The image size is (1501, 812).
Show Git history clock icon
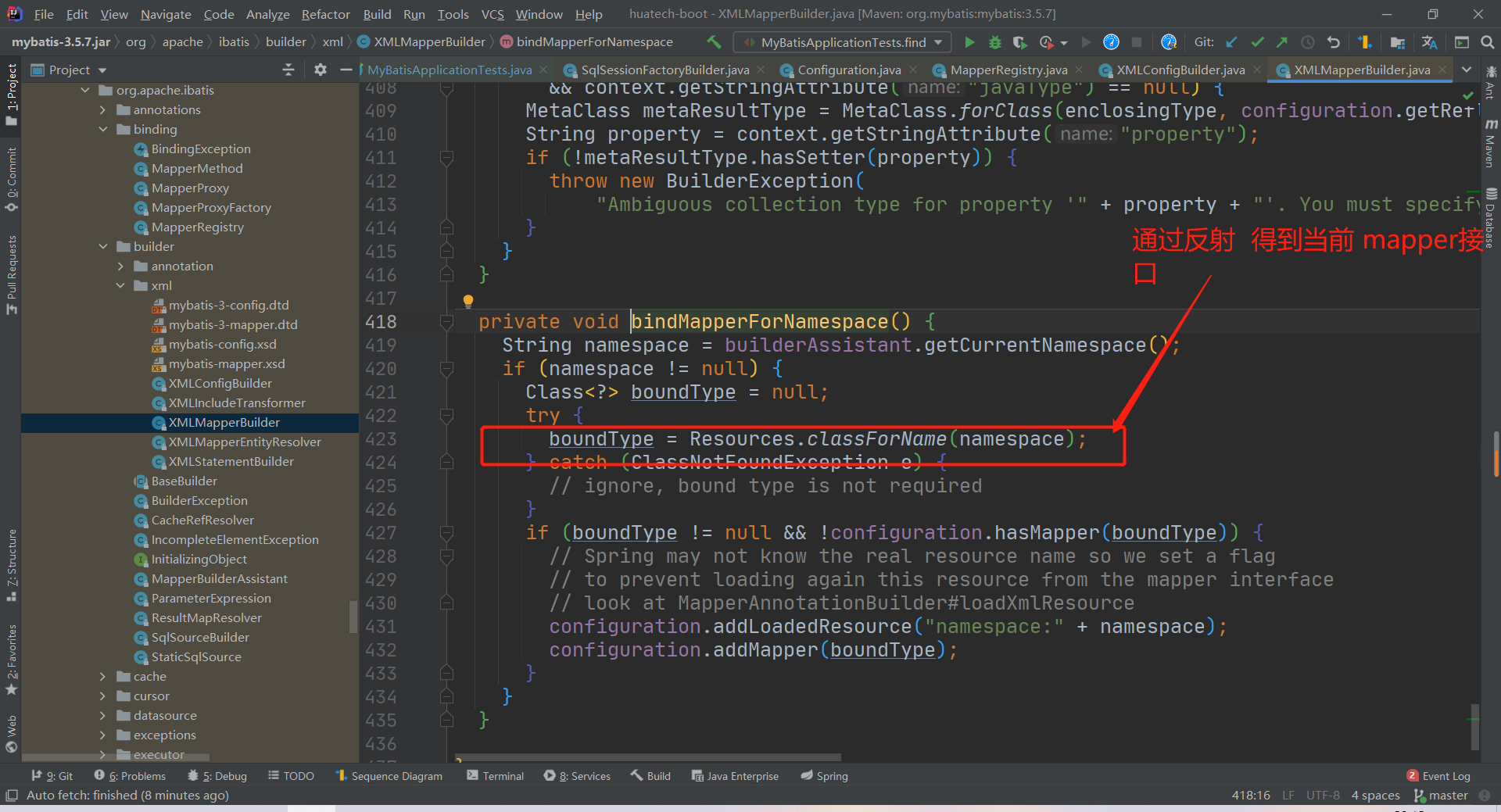click(1308, 42)
